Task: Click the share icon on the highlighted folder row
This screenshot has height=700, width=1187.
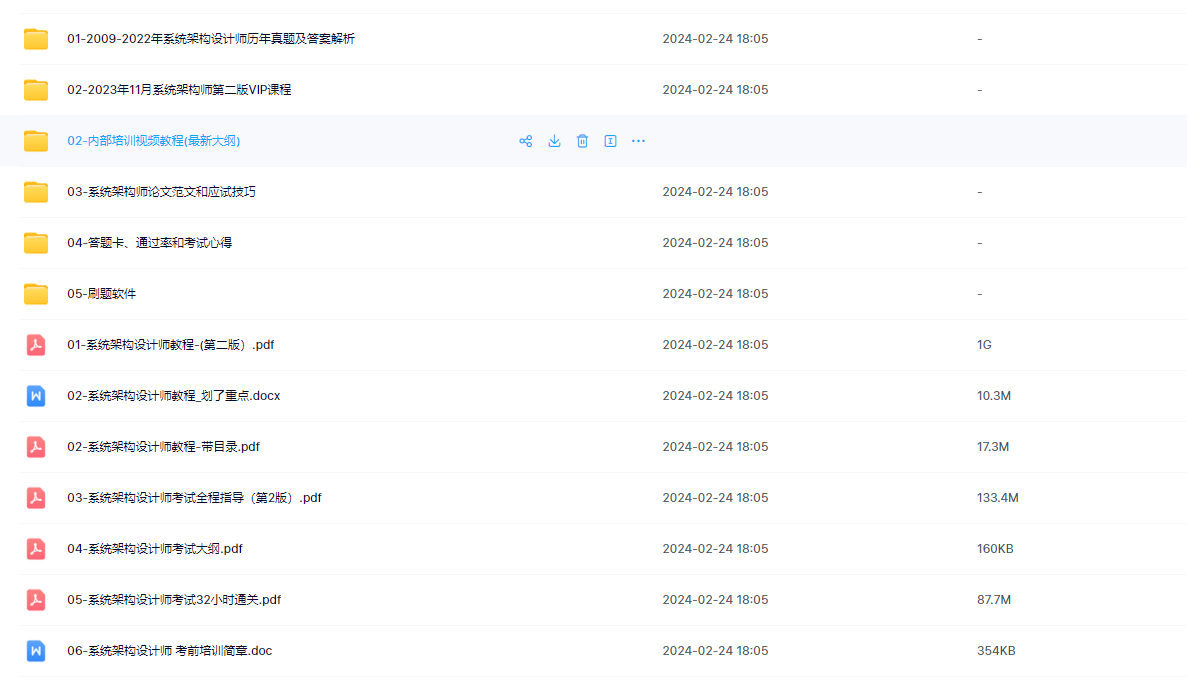Action: point(525,141)
